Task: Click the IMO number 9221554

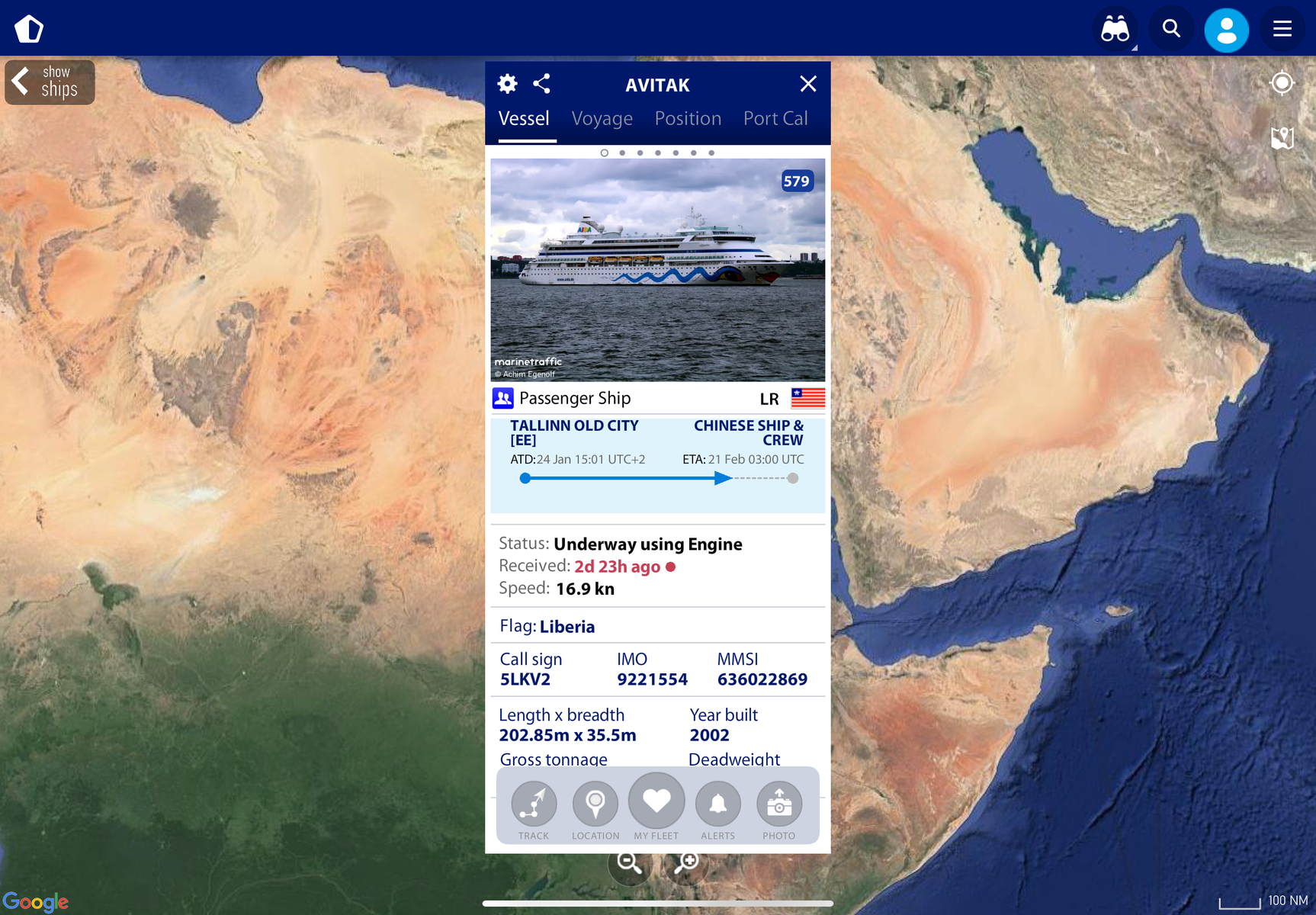Action: (x=652, y=679)
